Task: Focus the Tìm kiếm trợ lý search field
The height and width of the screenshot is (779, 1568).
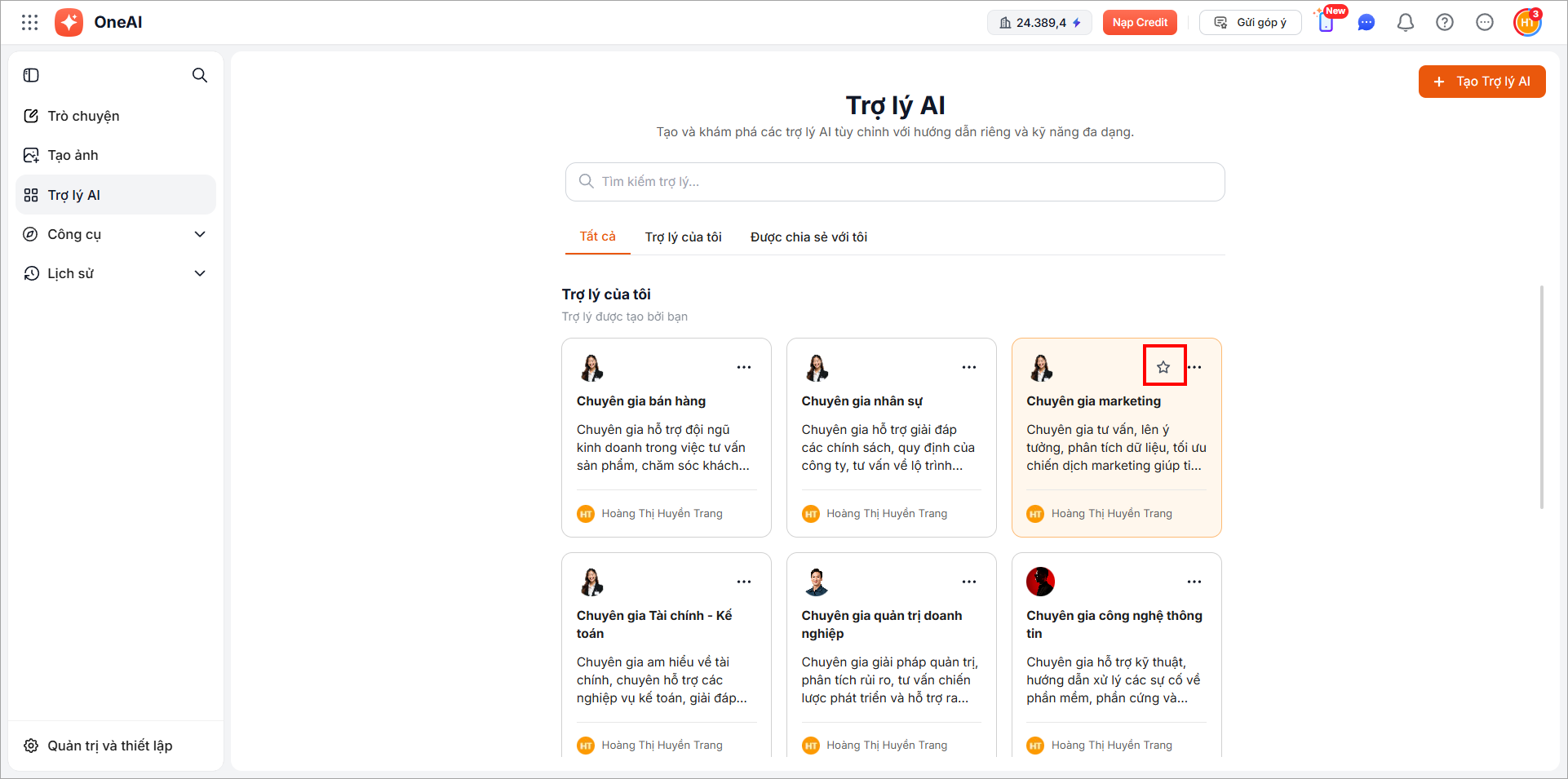Action: pyautogui.click(x=895, y=182)
